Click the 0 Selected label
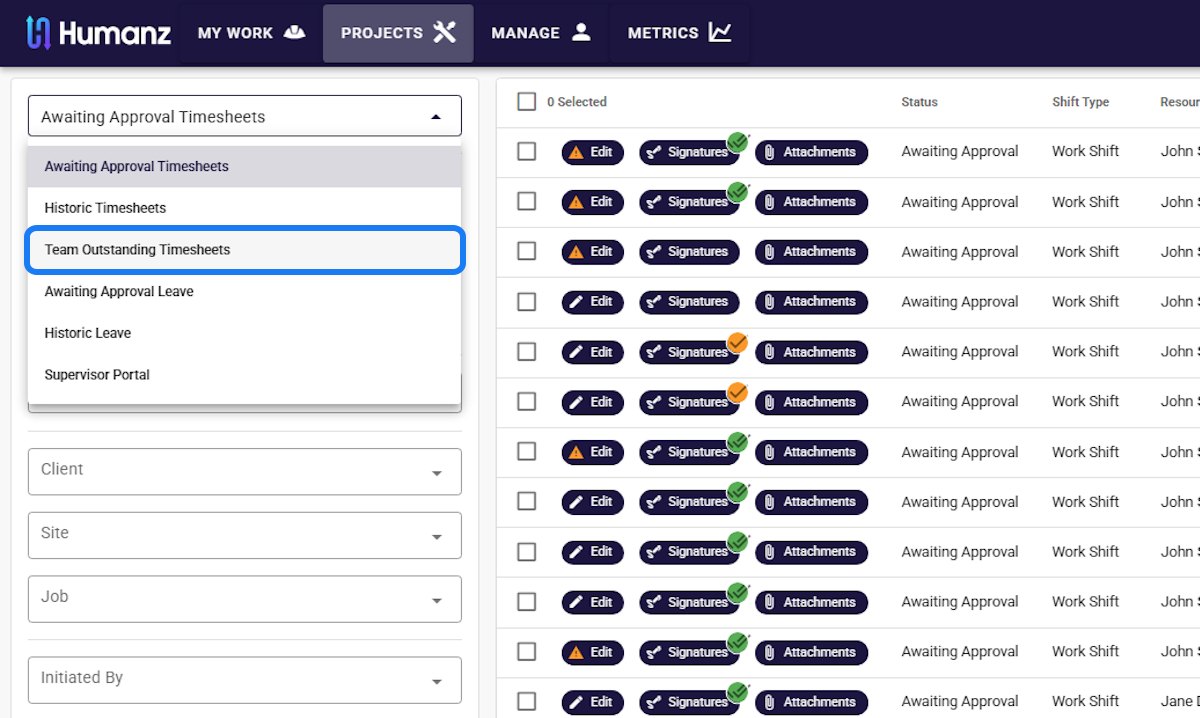 [x=577, y=102]
